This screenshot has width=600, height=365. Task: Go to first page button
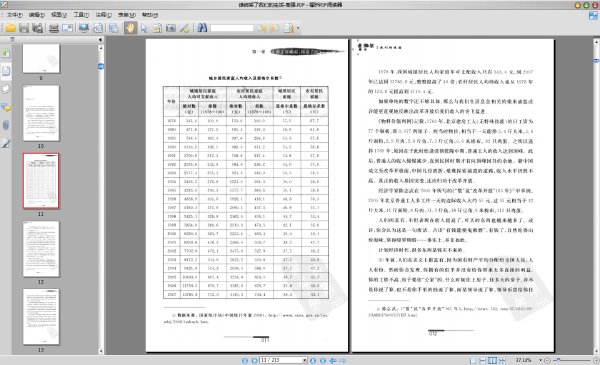coord(245,360)
